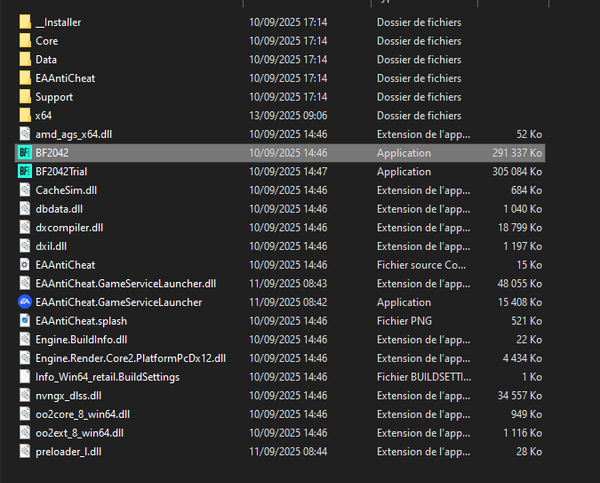Image resolution: width=600 pixels, height=483 pixels.
Task: Select the Support folder name
Action: 54,97
